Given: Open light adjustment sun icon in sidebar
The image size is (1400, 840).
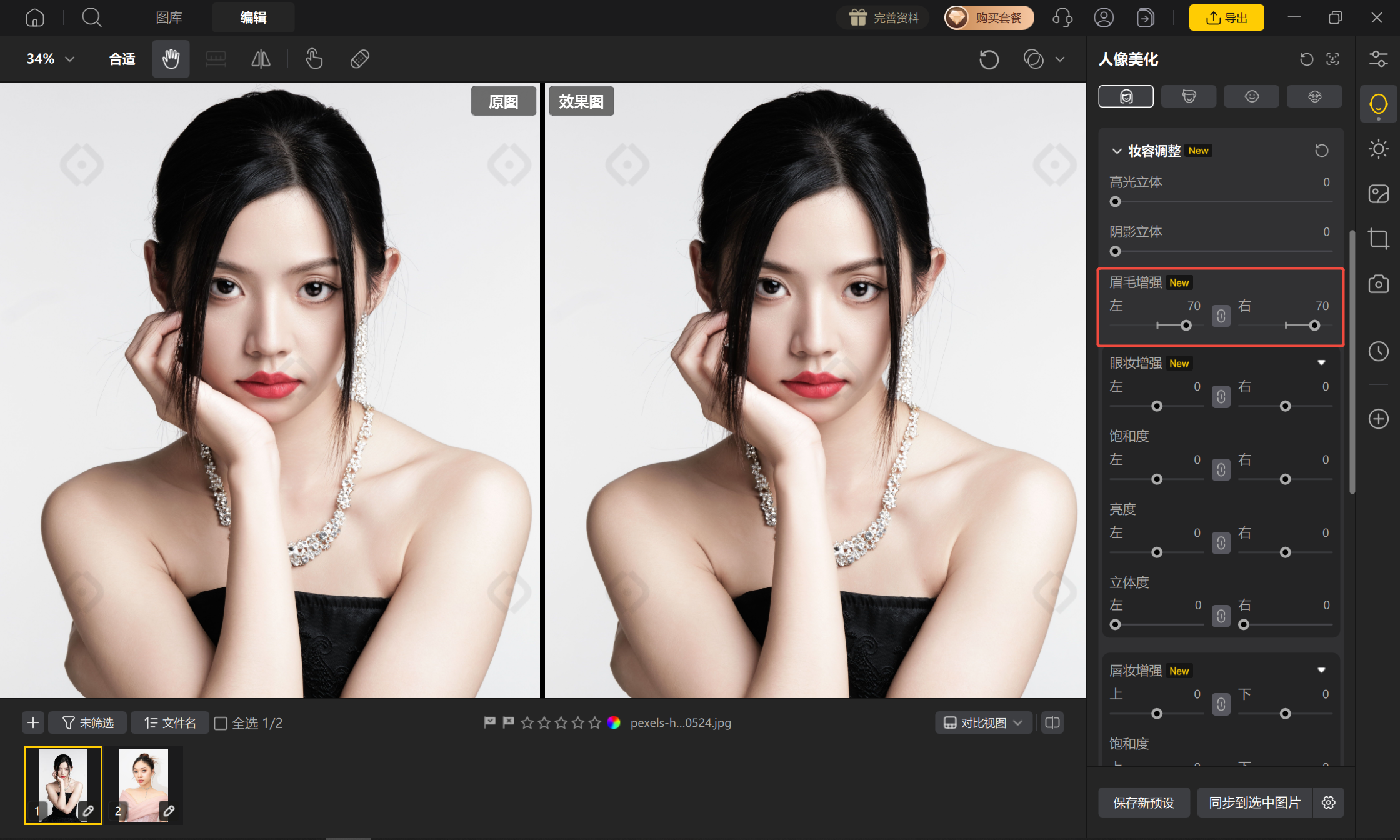Looking at the screenshot, I should pyautogui.click(x=1378, y=149).
